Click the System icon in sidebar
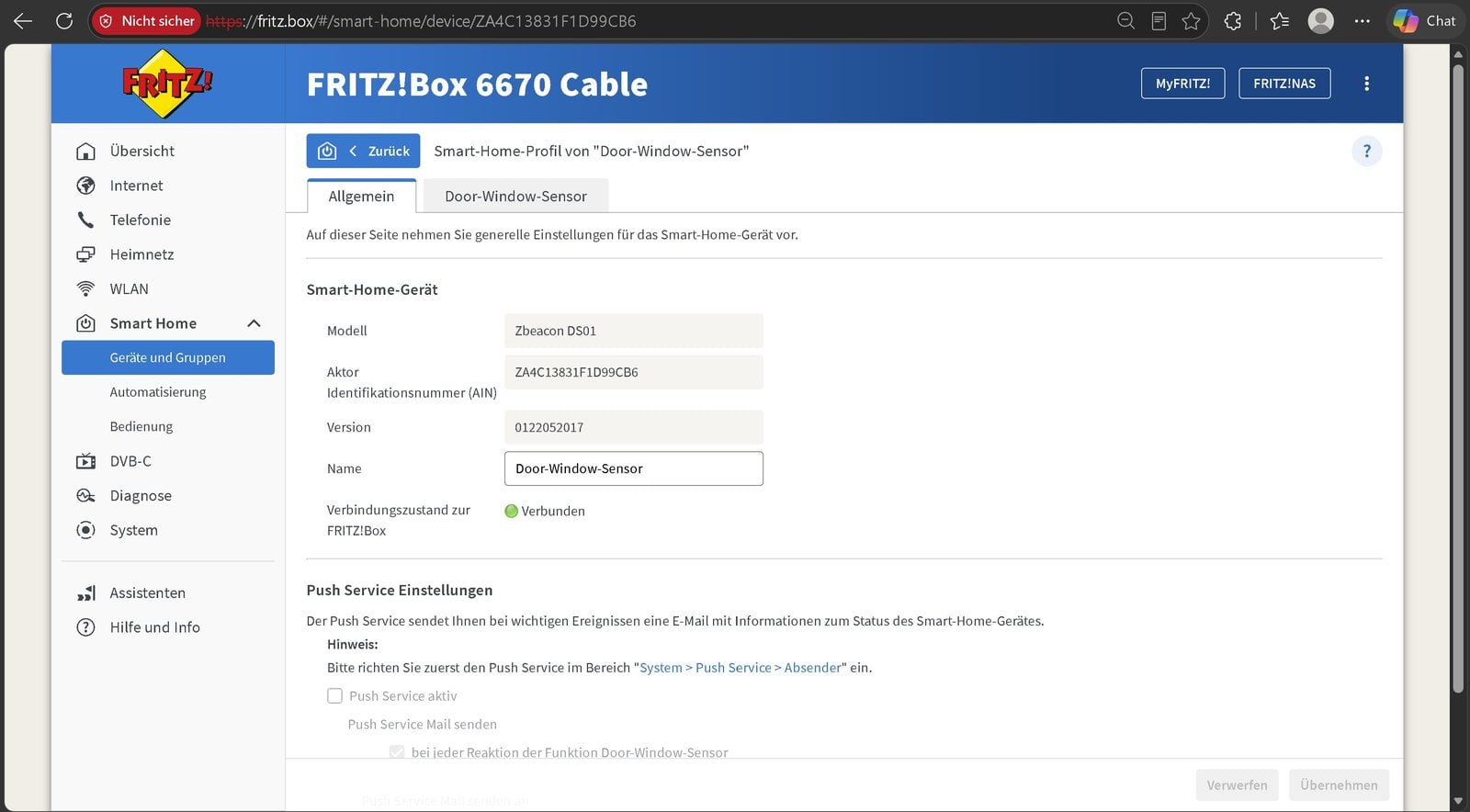 (85, 530)
